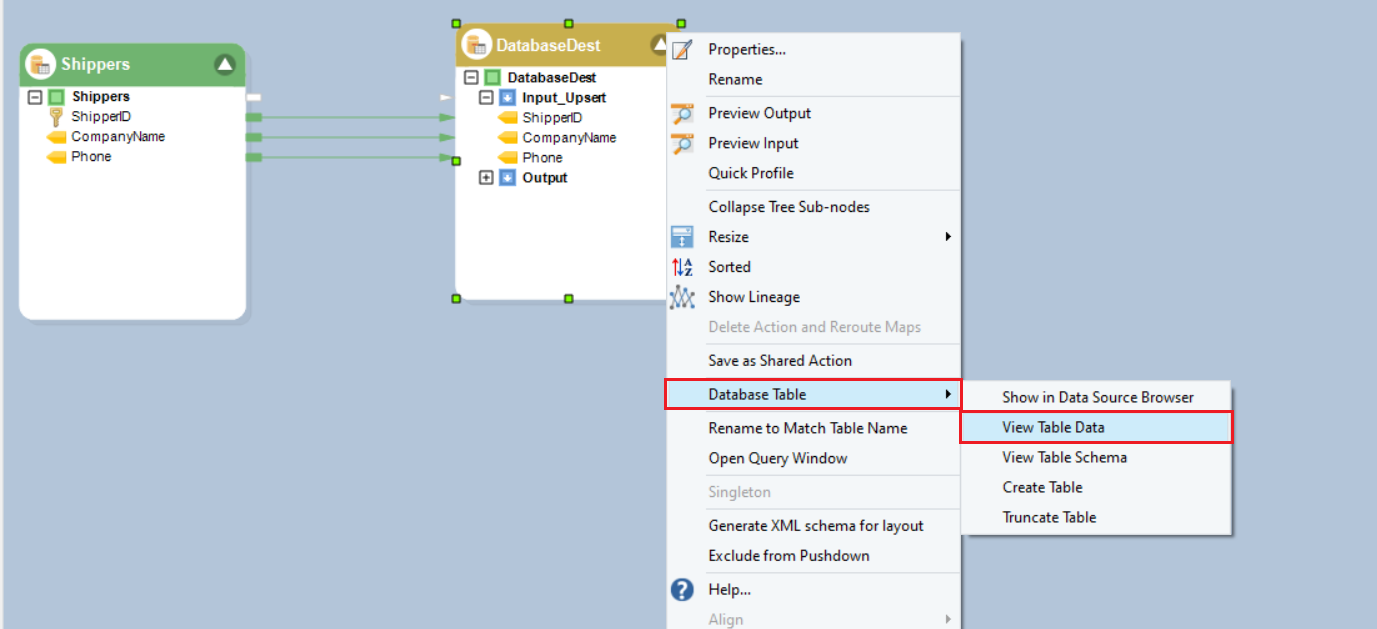The width and height of the screenshot is (1377, 629).
Task: Click the Sorted A-Z icon
Action: [x=682, y=267]
